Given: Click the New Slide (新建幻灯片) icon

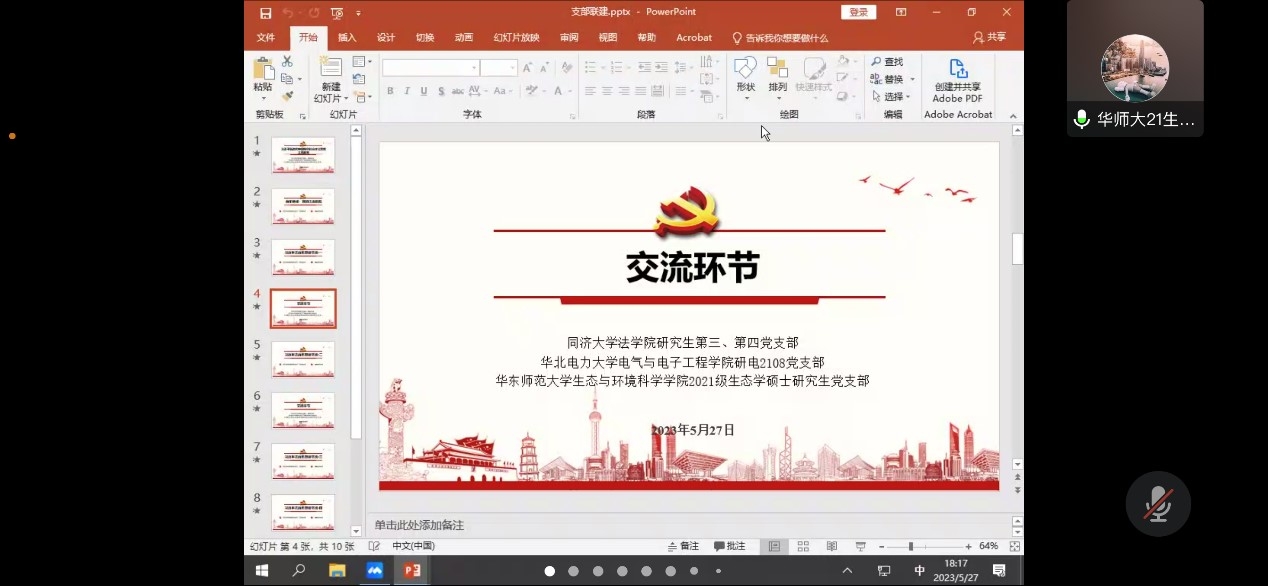Looking at the screenshot, I should pos(330,69).
